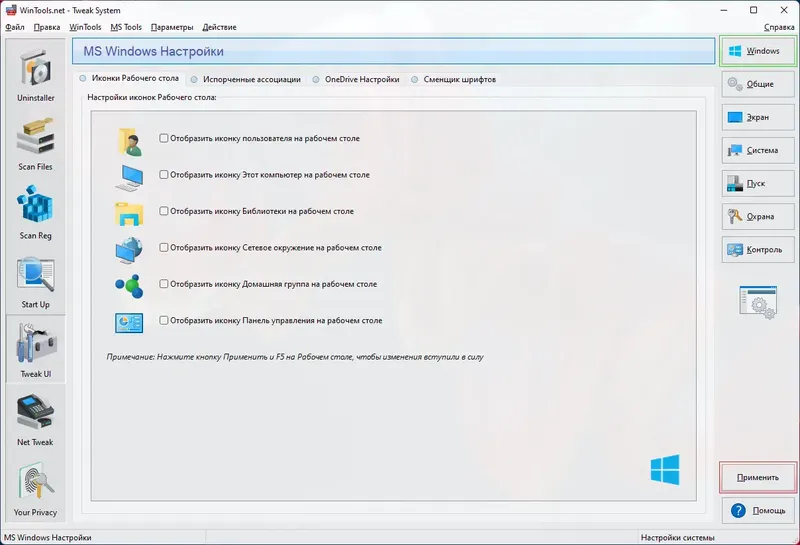The width and height of the screenshot is (800, 545).
Task: Switch to Испорченные ассоциации tab
Action: click(x=246, y=79)
